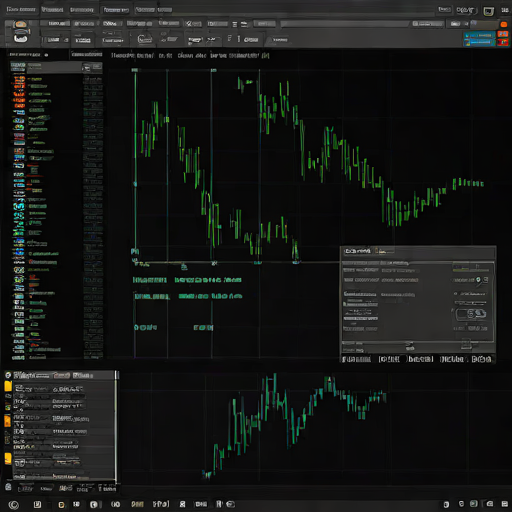The image size is (512, 512).
Task: Click the rounded-box icon in the second toolbar row
Action: pyautogui.click(x=145, y=39)
